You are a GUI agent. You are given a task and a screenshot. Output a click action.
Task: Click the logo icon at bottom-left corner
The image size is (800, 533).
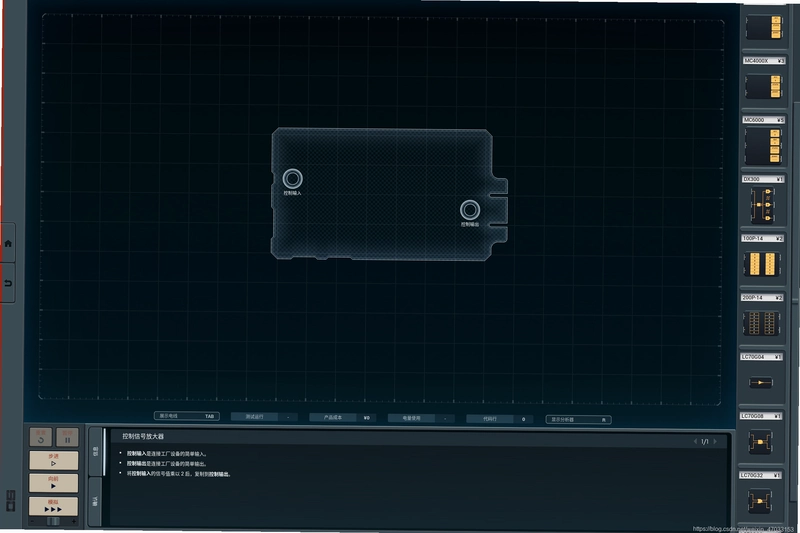11,500
